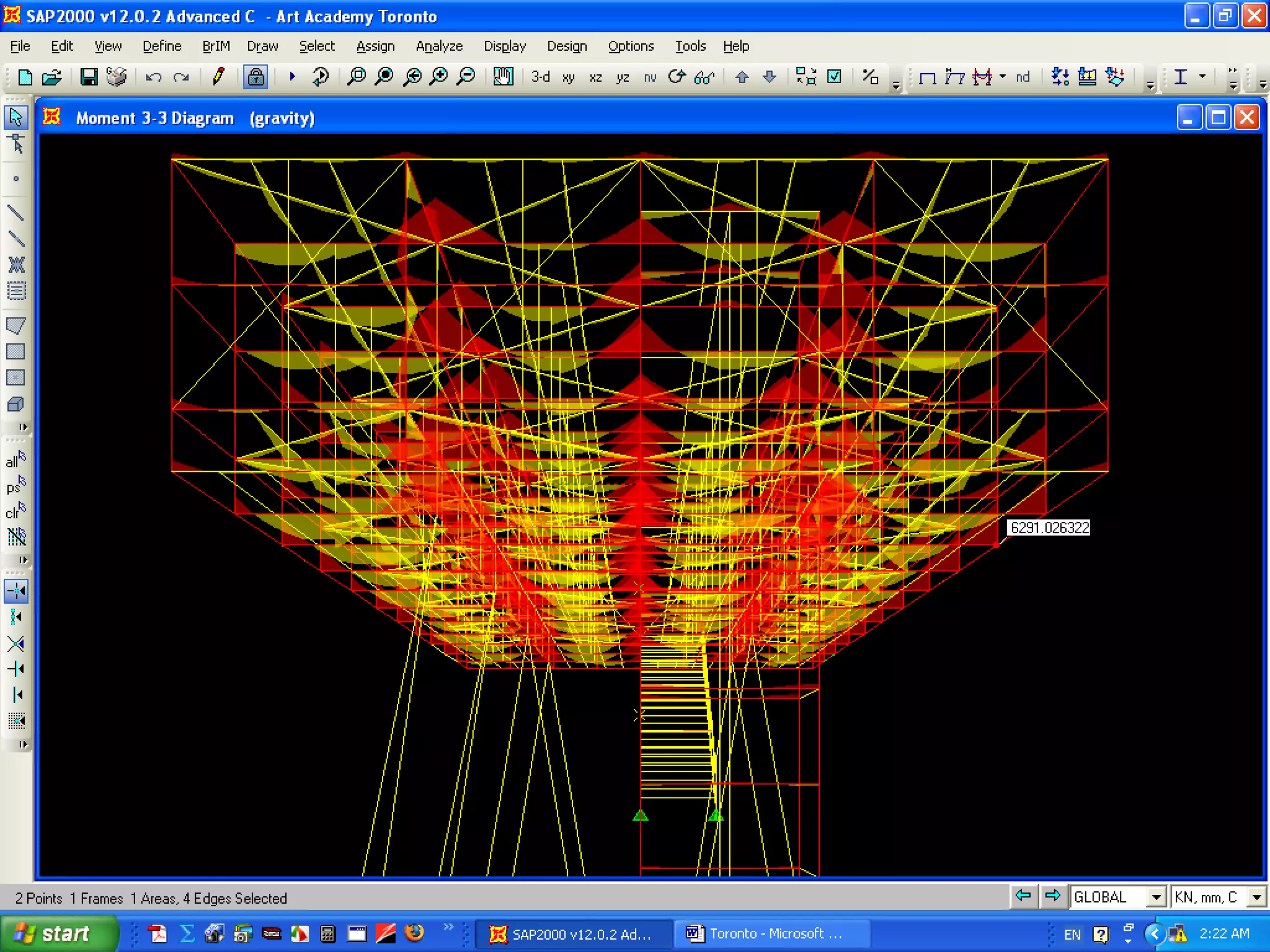Open the KN, mm, C units dropdown
This screenshot has width=1270, height=952.
tap(1257, 897)
